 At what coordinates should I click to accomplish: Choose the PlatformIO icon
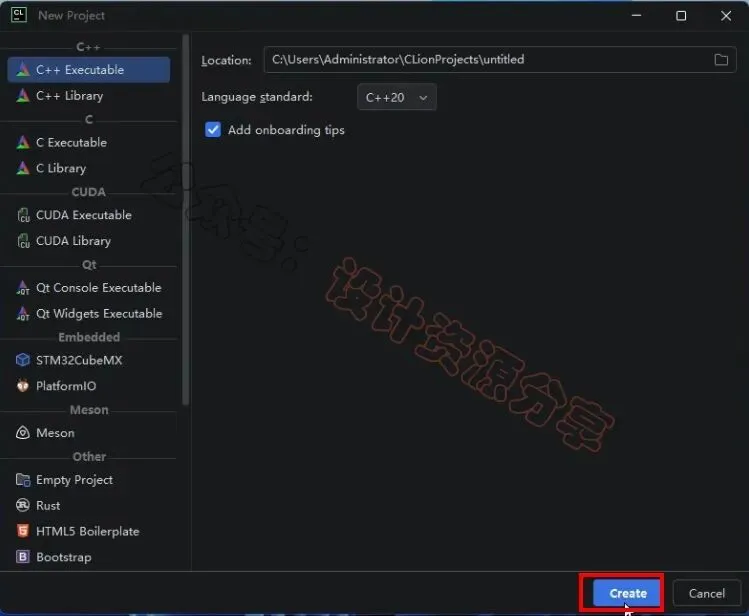click(x=22, y=386)
